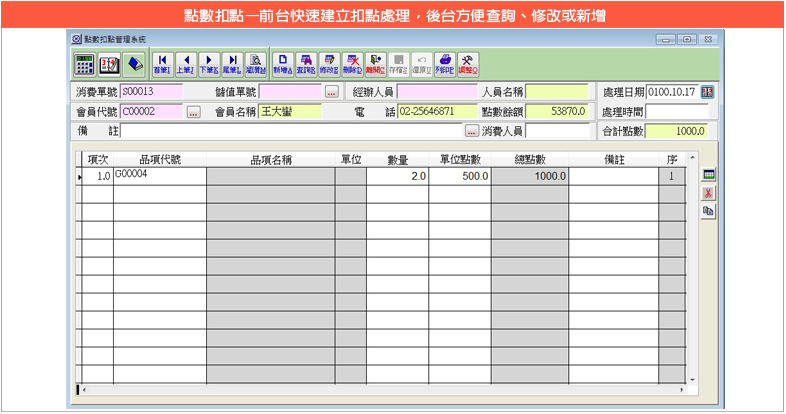
Task: Click the 新增 (add new) toolbar button
Action: [x=283, y=64]
